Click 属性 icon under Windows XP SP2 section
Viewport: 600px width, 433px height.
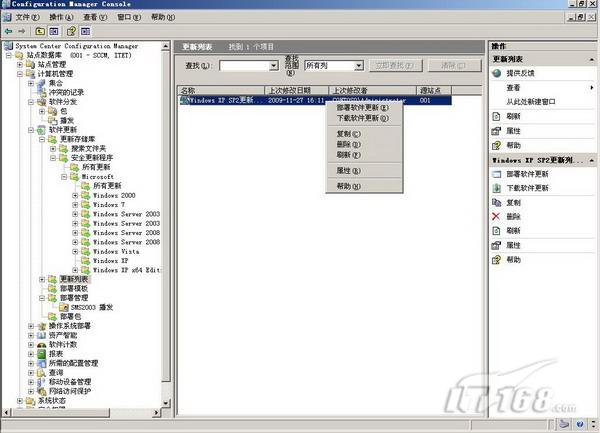tap(496, 245)
